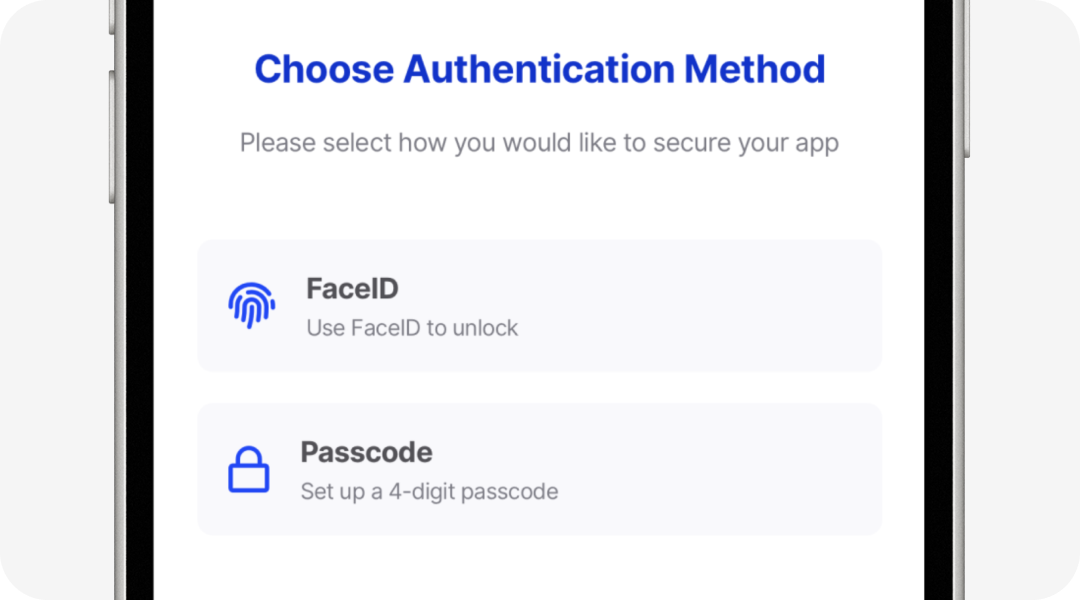Screen dimensions: 1080x600
Task: Click the Passcode heading text
Action: pos(366,452)
